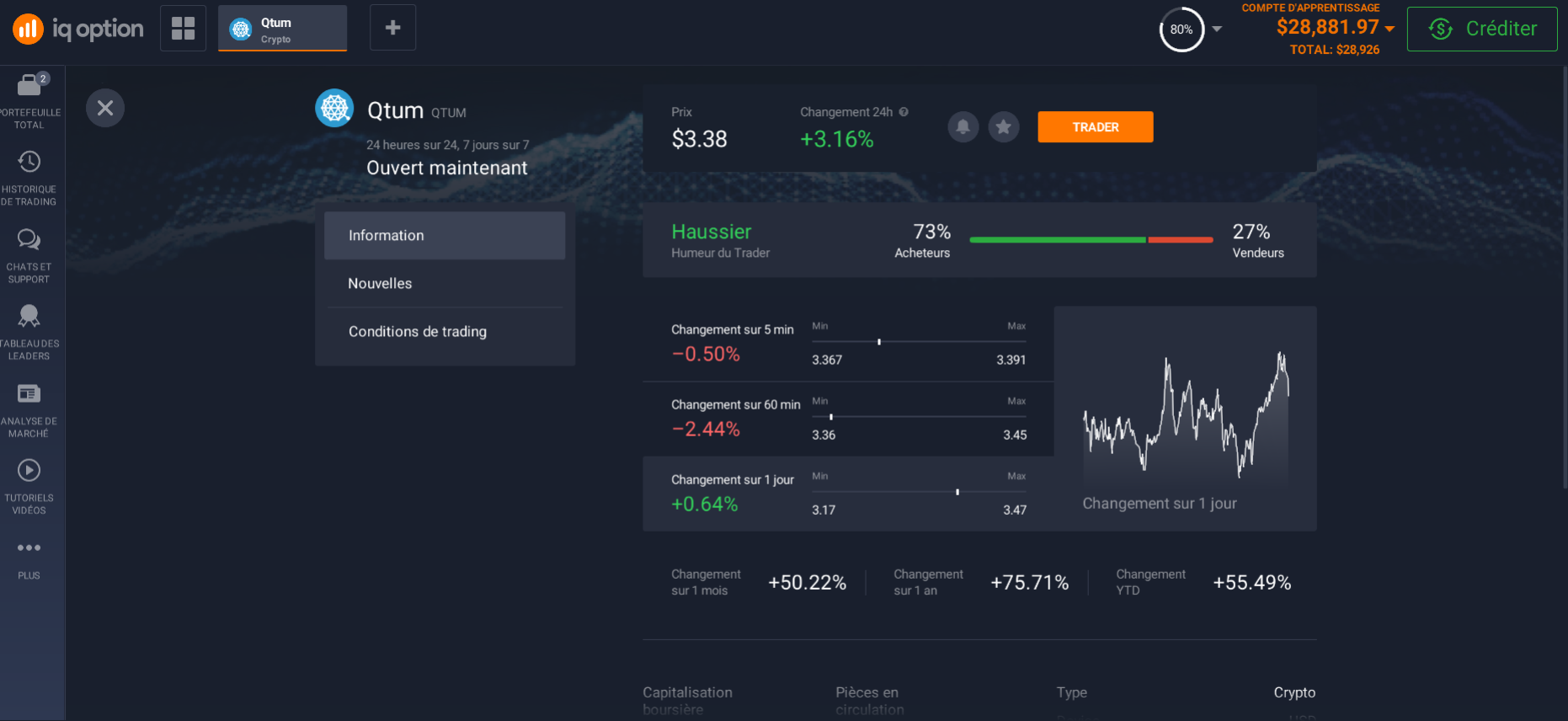Expand the account balance dropdown arrow
Image resolution: width=1568 pixels, height=721 pixels.
1389,29
